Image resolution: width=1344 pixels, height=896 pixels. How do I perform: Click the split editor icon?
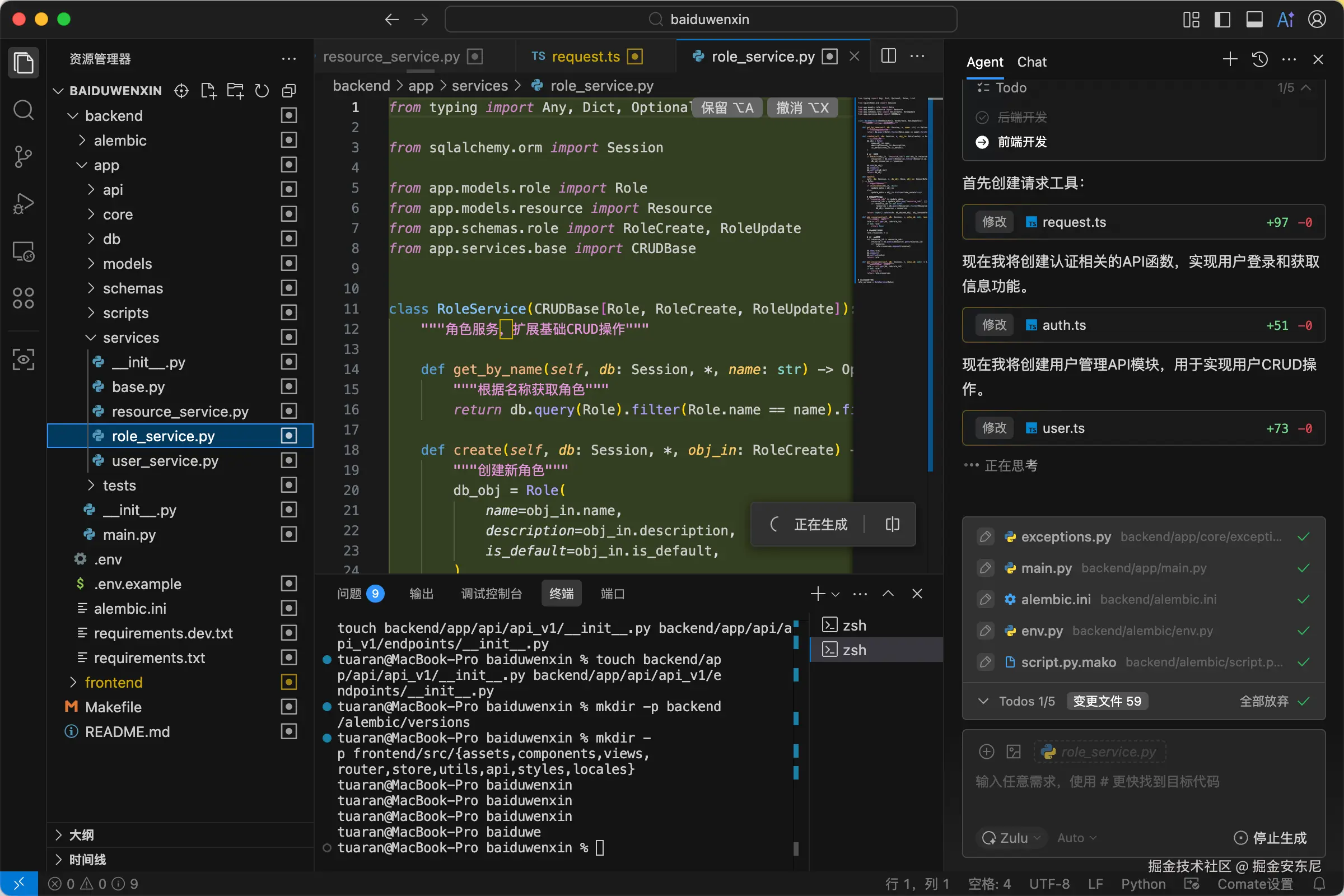click(x=888, y=56)
